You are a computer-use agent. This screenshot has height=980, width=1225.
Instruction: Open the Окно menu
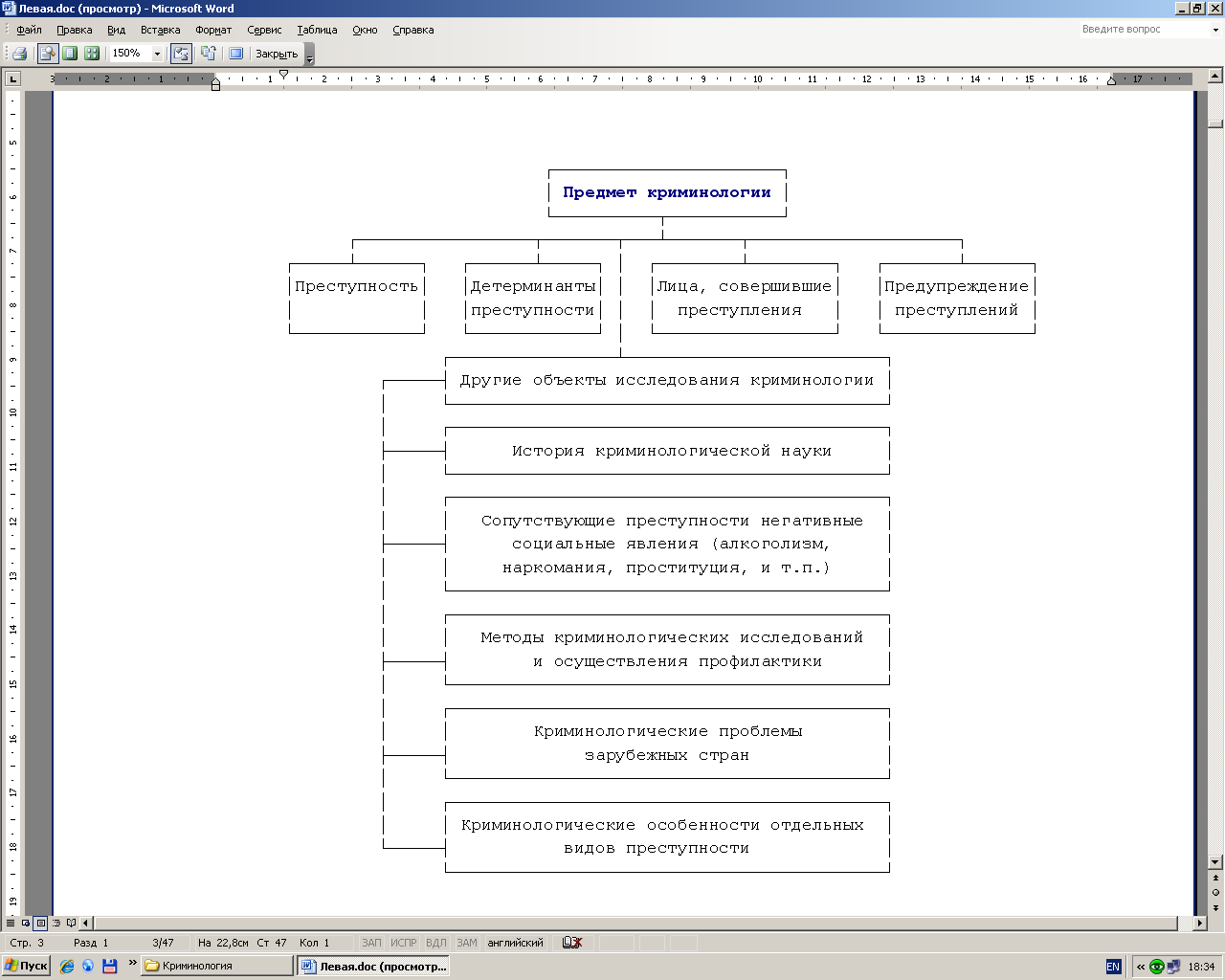point(365,30)
